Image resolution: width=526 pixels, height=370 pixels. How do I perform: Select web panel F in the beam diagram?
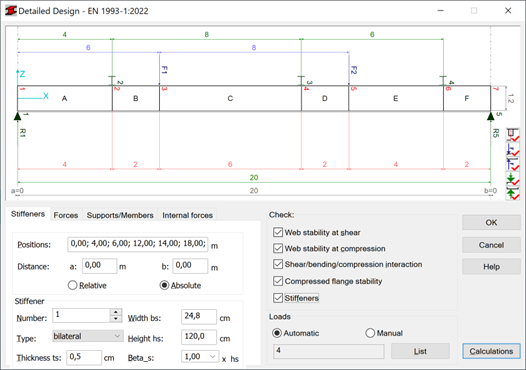[x=467, y=98]
